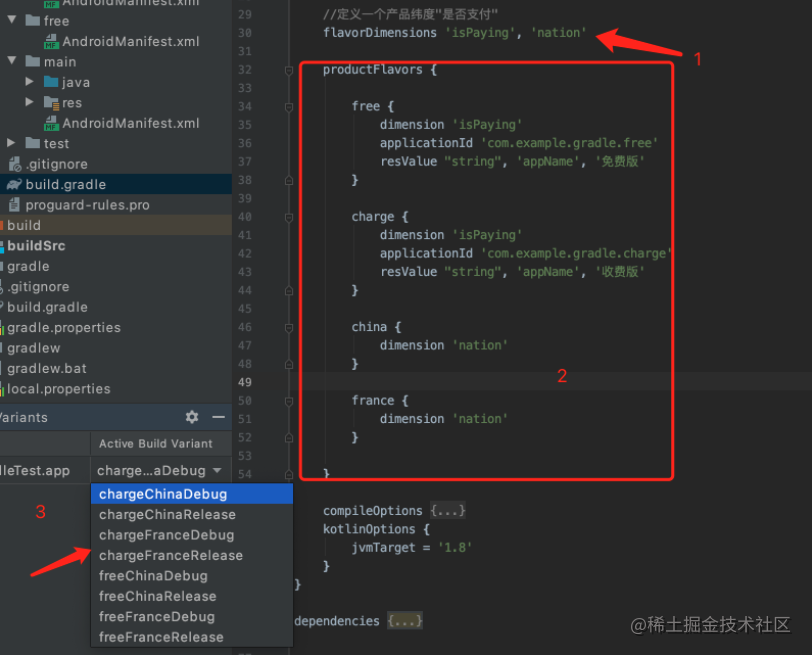Image resolution: width=812 pixels, height=655 pixels.
Task: Click the jvmTarget '1.8' value
Action: tap(455, 547)
